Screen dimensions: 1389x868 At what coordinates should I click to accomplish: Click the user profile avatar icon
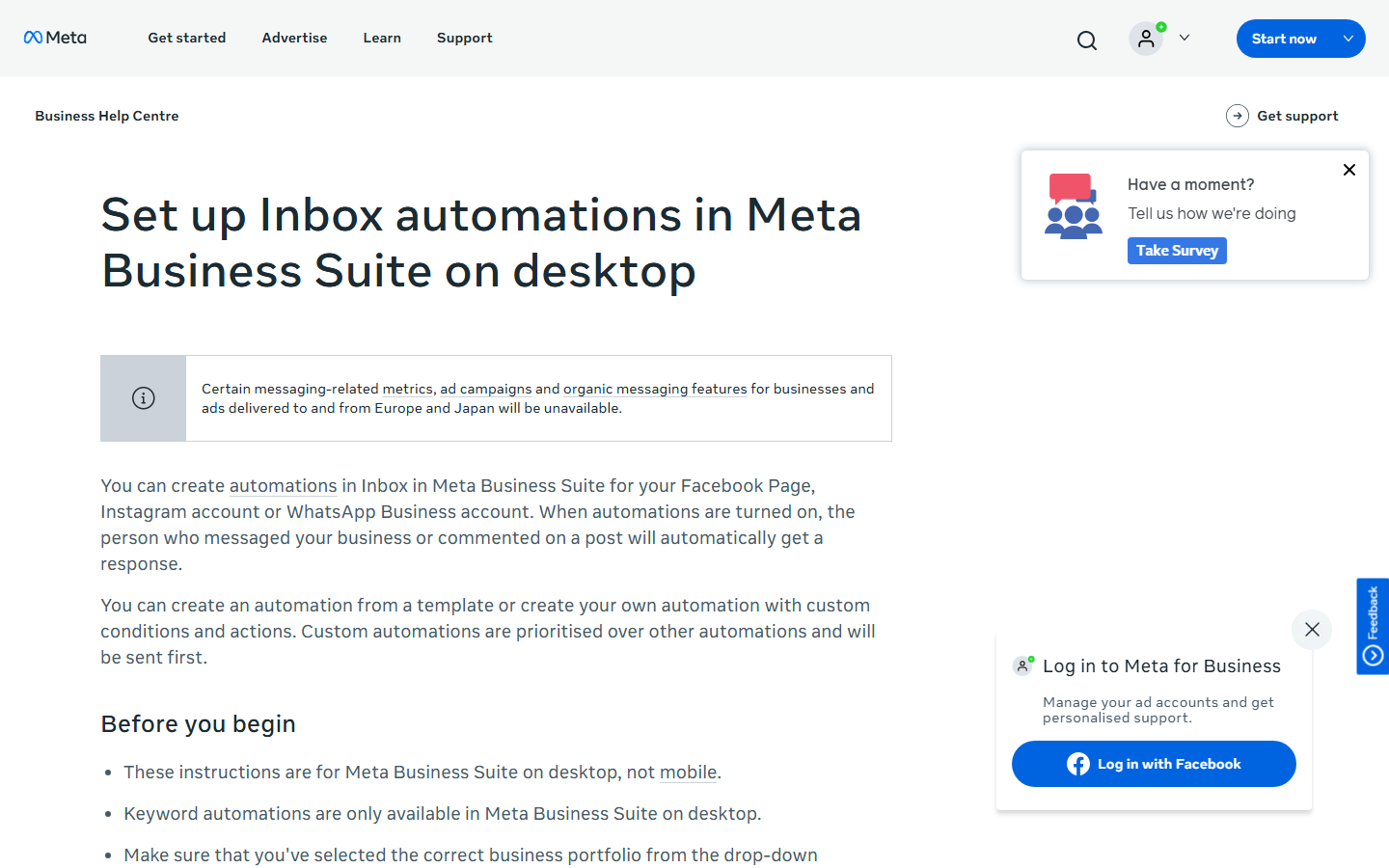pos(1146,39)
